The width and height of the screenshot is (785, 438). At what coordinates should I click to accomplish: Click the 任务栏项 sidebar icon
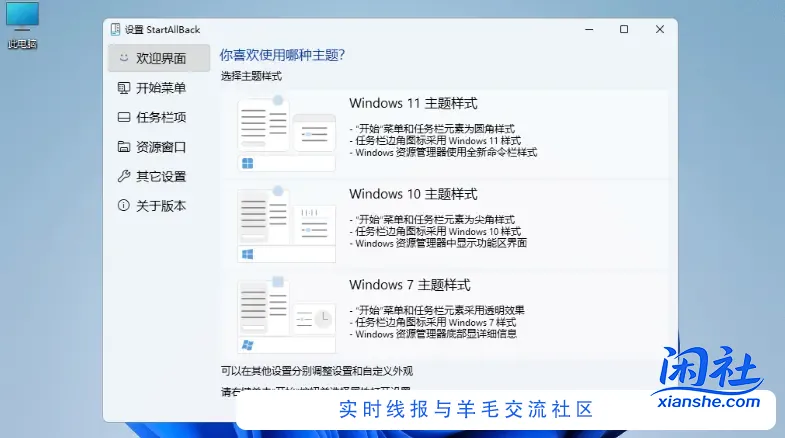pyautogui.click(x=123, y=117)
